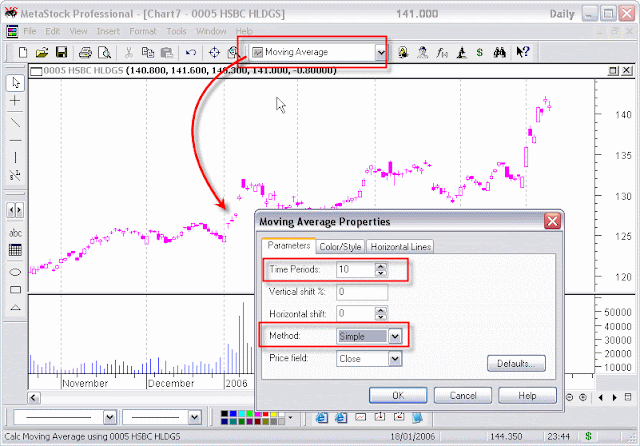Open the File menu
Screen dimensions: 640x446
(30, 31)
